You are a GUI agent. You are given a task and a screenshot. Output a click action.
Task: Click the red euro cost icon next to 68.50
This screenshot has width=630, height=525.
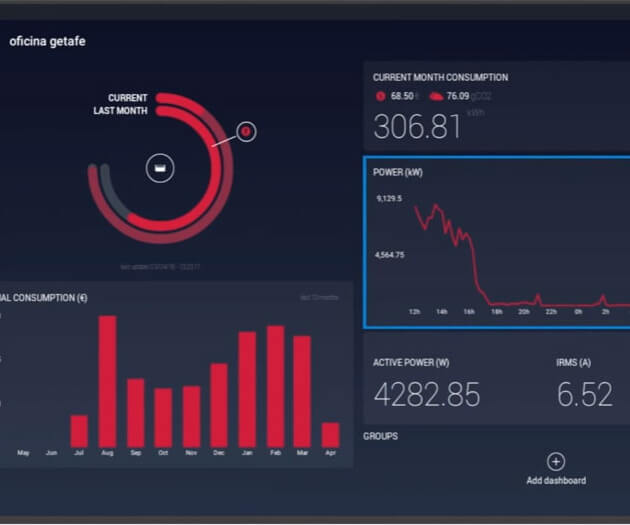(x=380, y=96)
